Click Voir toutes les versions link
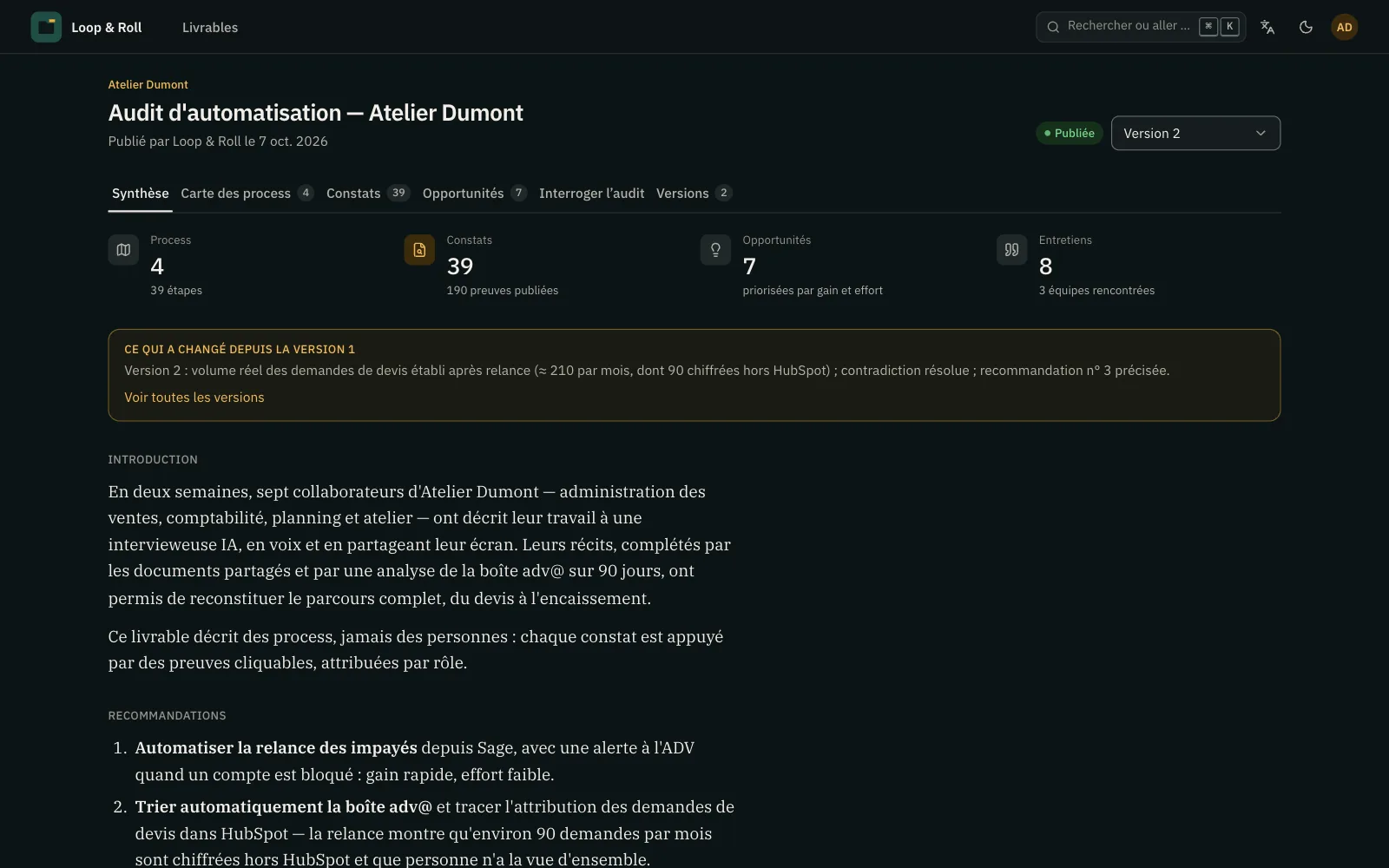 pyautogui.click(x=194, y=398)
